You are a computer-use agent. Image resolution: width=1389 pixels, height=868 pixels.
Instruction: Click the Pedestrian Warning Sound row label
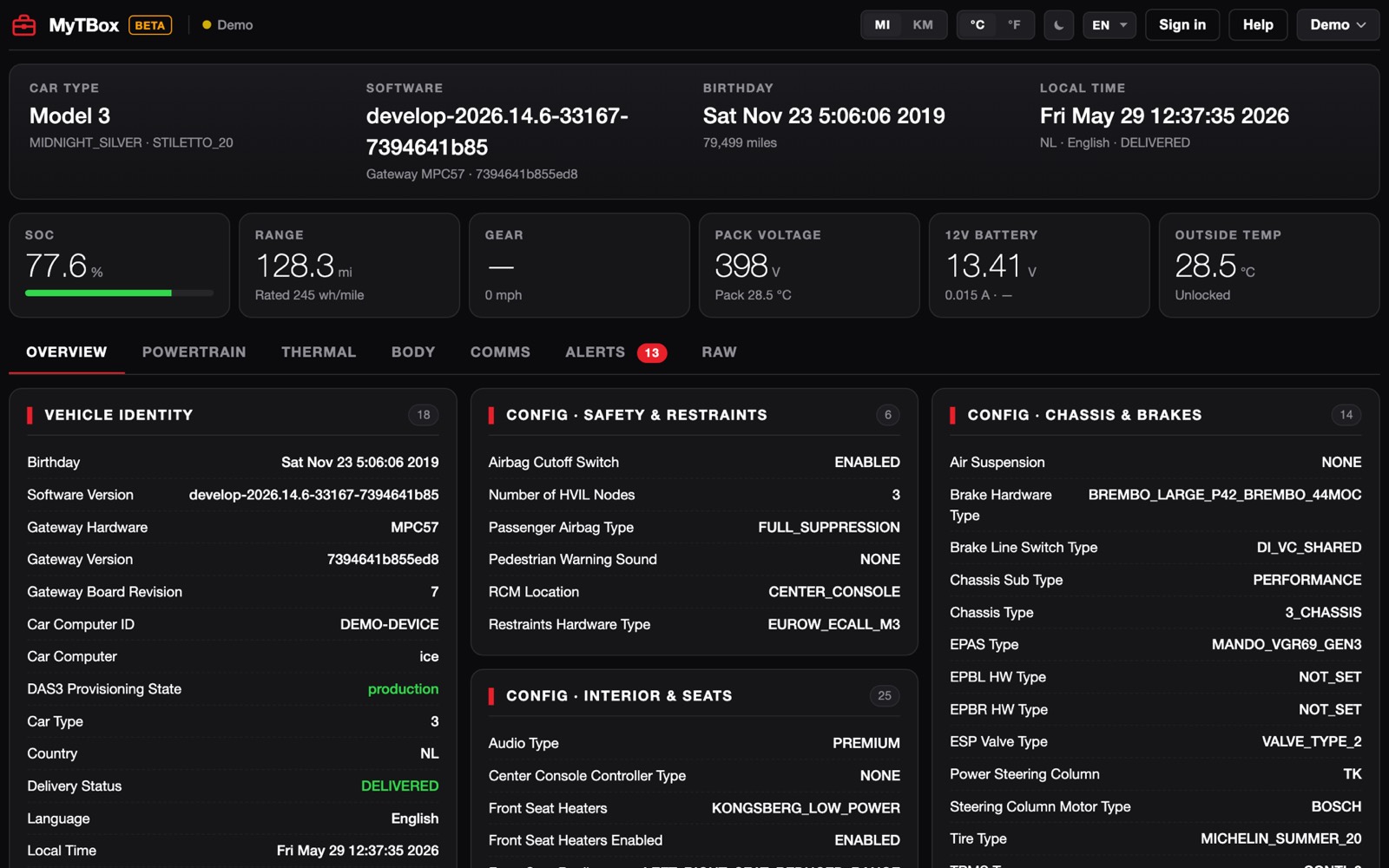pos(572,560)
